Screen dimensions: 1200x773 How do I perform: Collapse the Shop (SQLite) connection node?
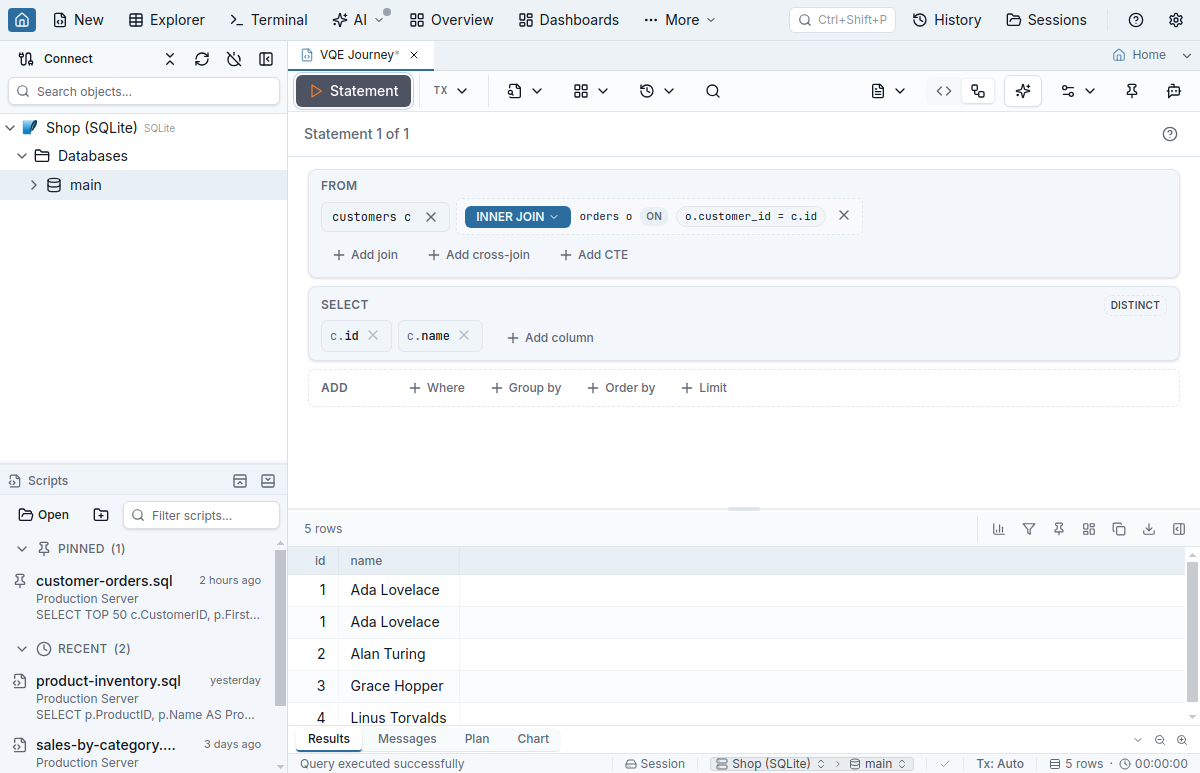(x=10, y=128)
